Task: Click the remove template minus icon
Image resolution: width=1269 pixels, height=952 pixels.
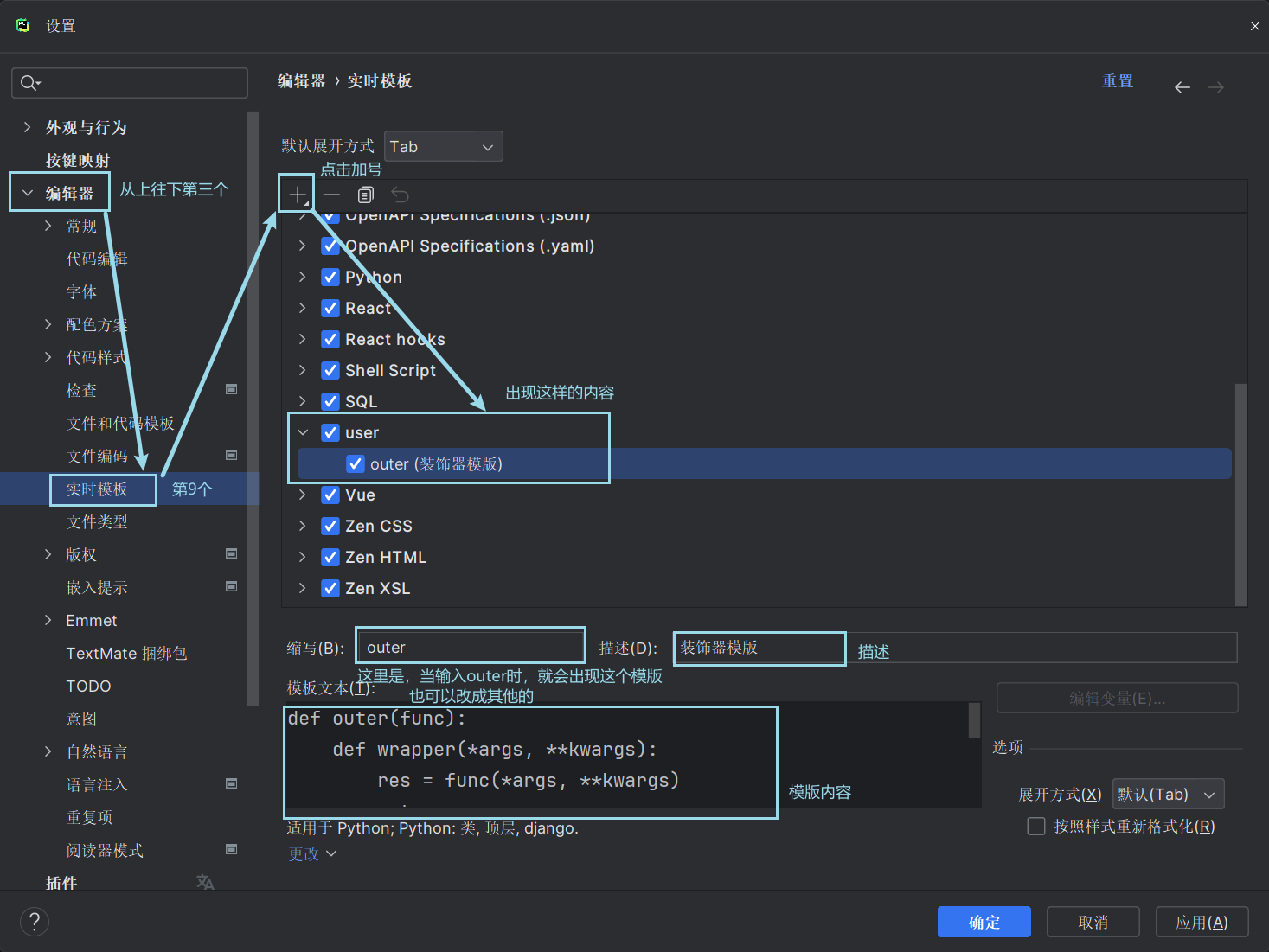Action: click(x=331, y=195)
